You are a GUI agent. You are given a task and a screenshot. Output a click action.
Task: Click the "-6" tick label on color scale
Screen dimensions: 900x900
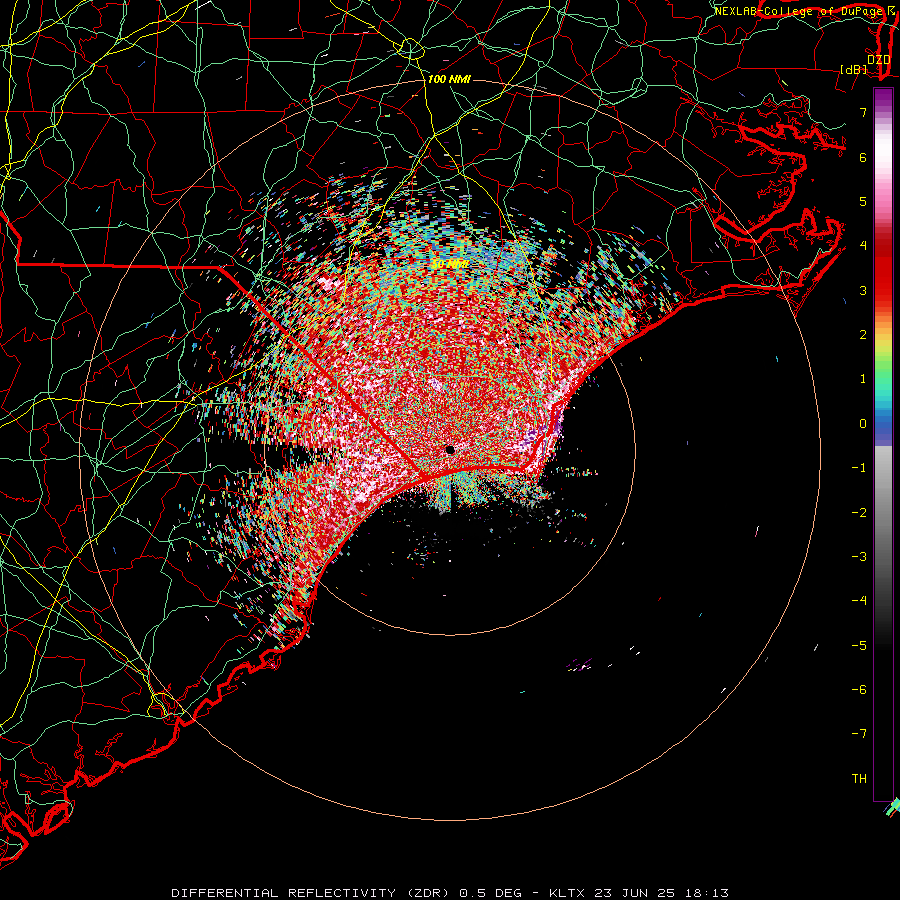pos(859,690)
